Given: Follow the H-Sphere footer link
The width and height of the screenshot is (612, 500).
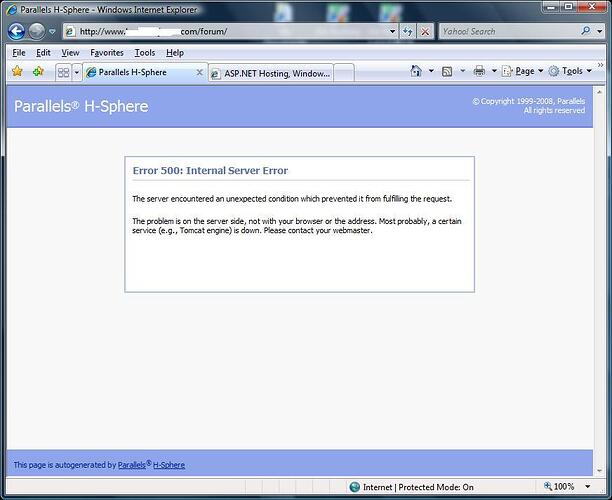Looking at the screenshot, I should pyautogui.click(x=169, y=465).
